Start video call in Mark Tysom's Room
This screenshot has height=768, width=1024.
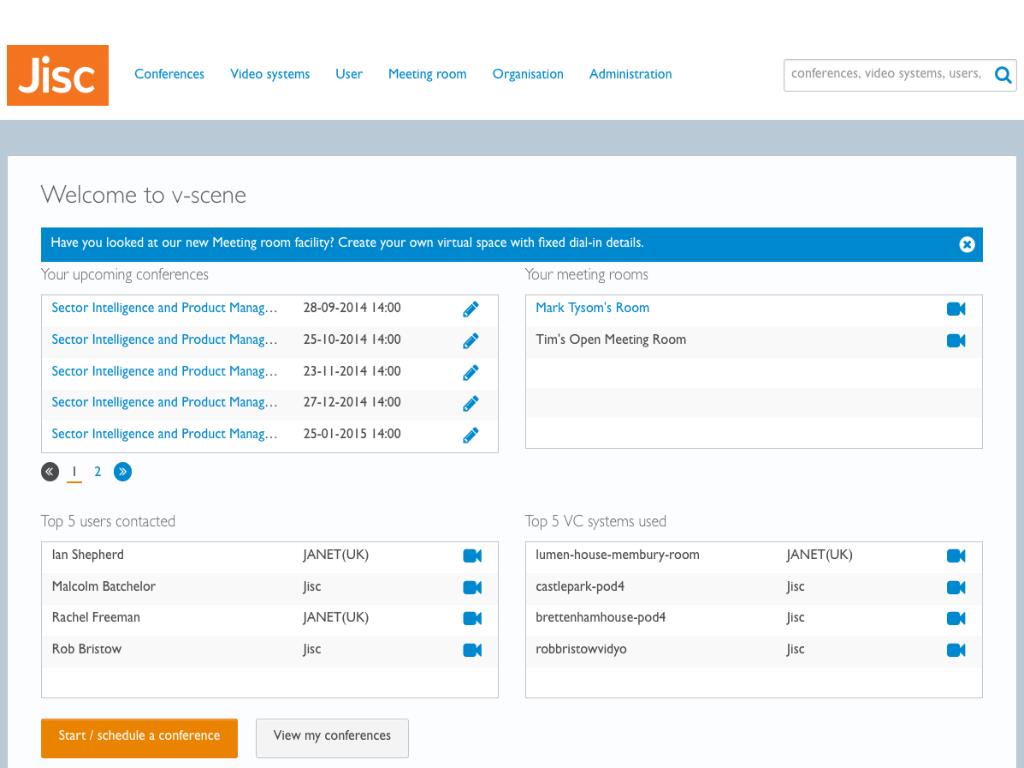click(x=956, y=309)
